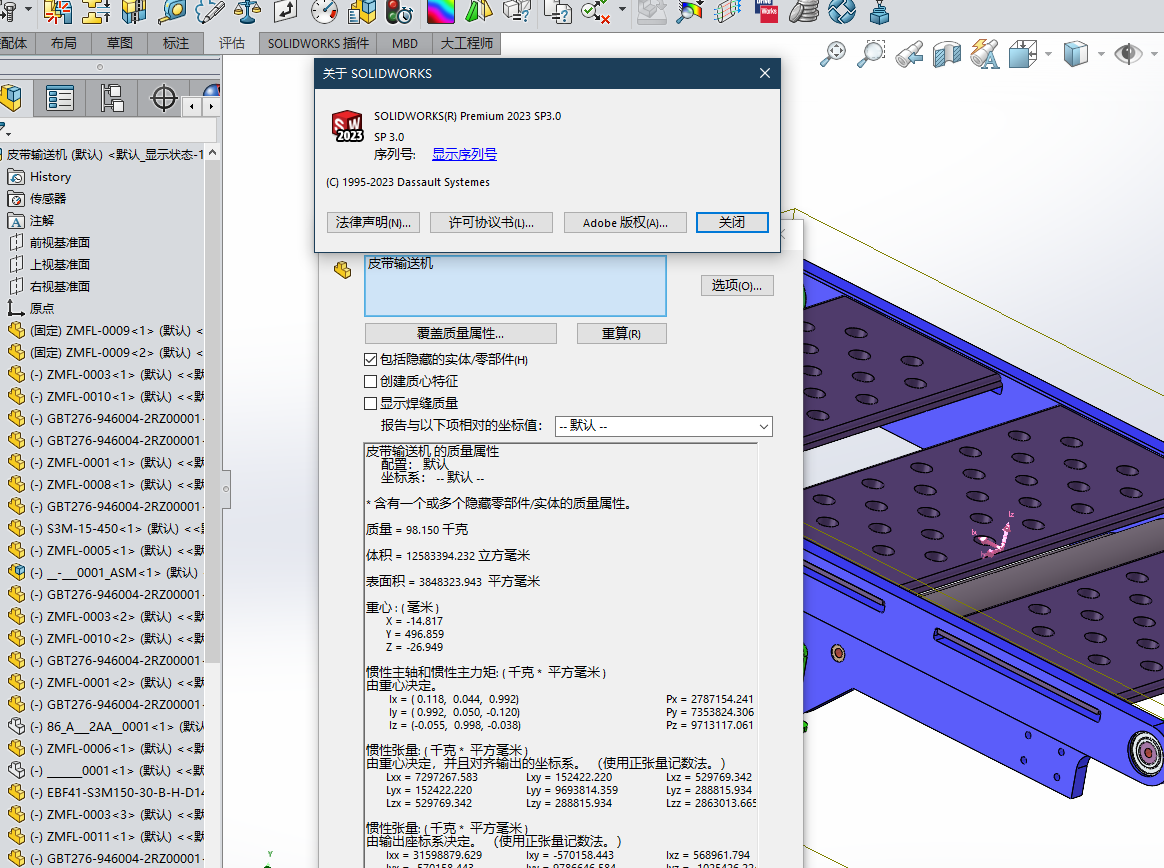Open Mass Properties scales icon
This screenshot has height=868, width=1164.
pyautogui.click(x=248, y=11)
